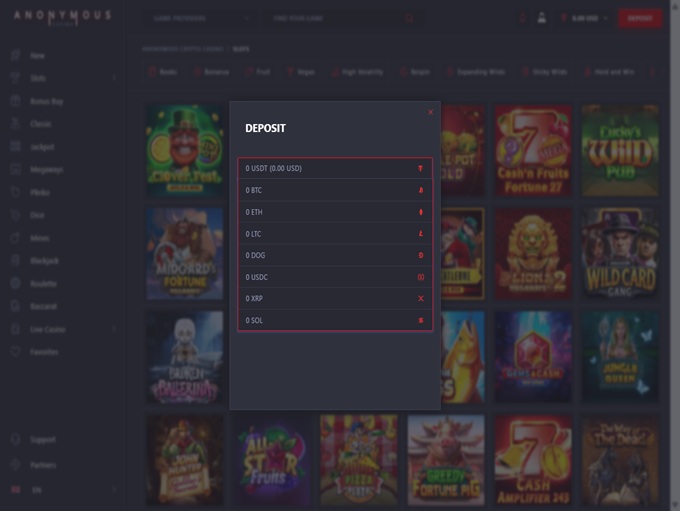
Task: Click the Ethereum icon in the ETH row
Action: pyautogui.click(x=421, y=212)
